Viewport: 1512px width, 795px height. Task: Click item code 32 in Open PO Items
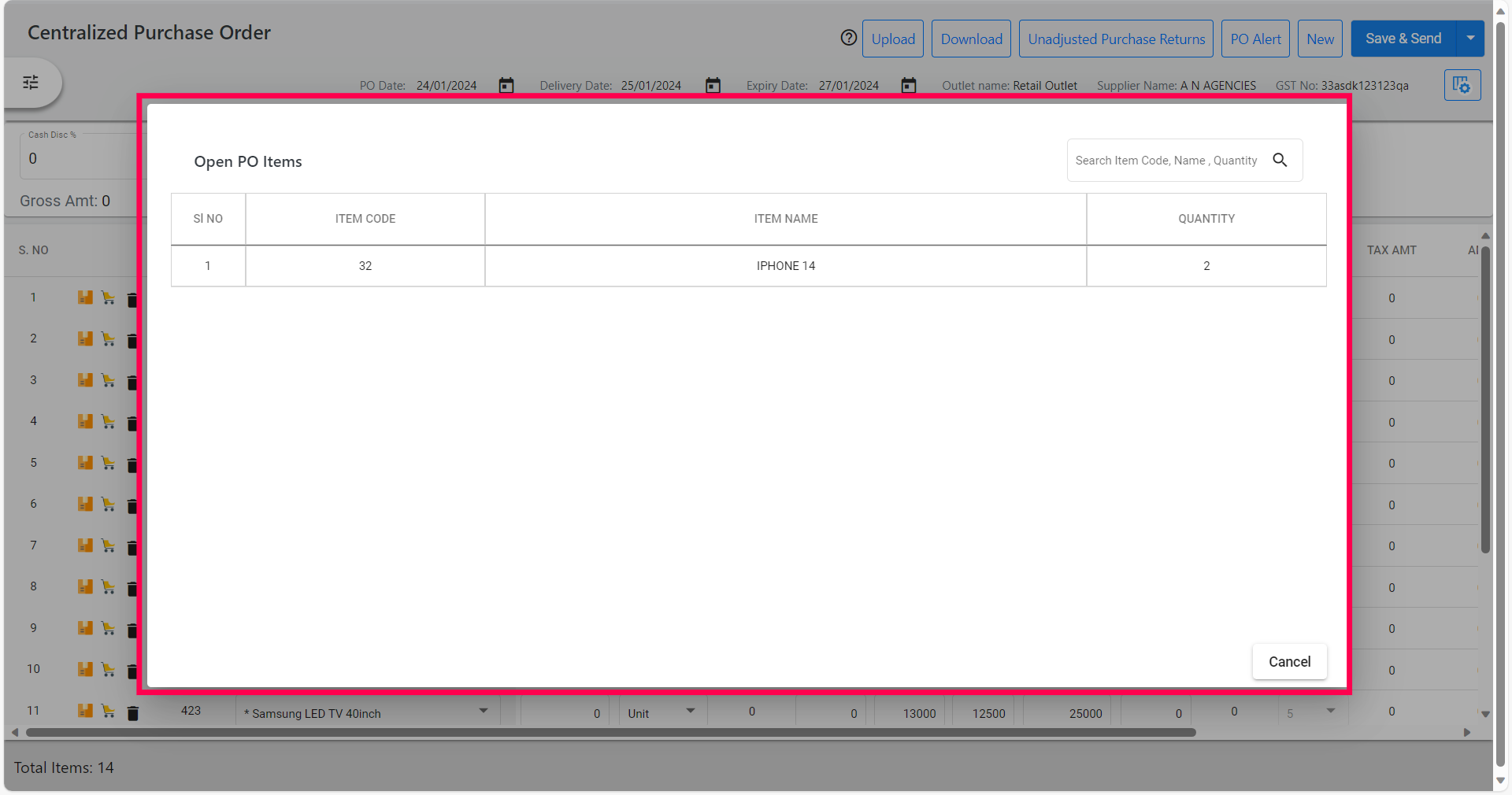(365, 266)
